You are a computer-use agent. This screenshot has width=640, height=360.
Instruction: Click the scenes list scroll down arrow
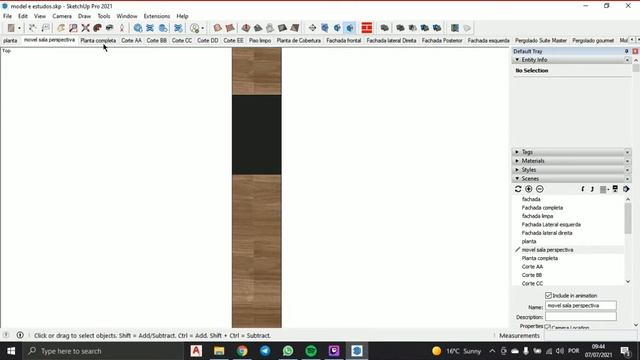(628, 282)
